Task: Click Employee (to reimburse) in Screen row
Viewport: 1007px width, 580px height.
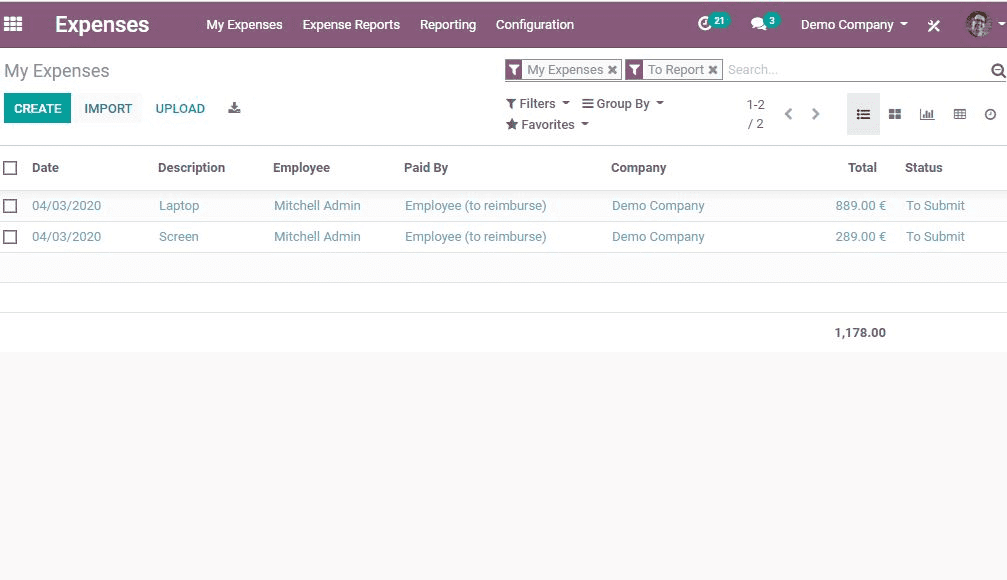Action: pyautogui.click(x=476, y=236)
